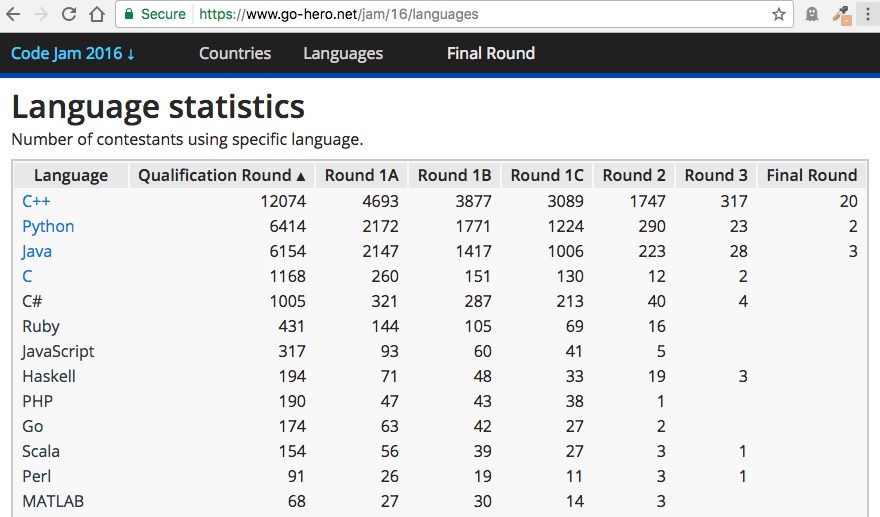Click Perl qualification value 91

click(296, 476)
